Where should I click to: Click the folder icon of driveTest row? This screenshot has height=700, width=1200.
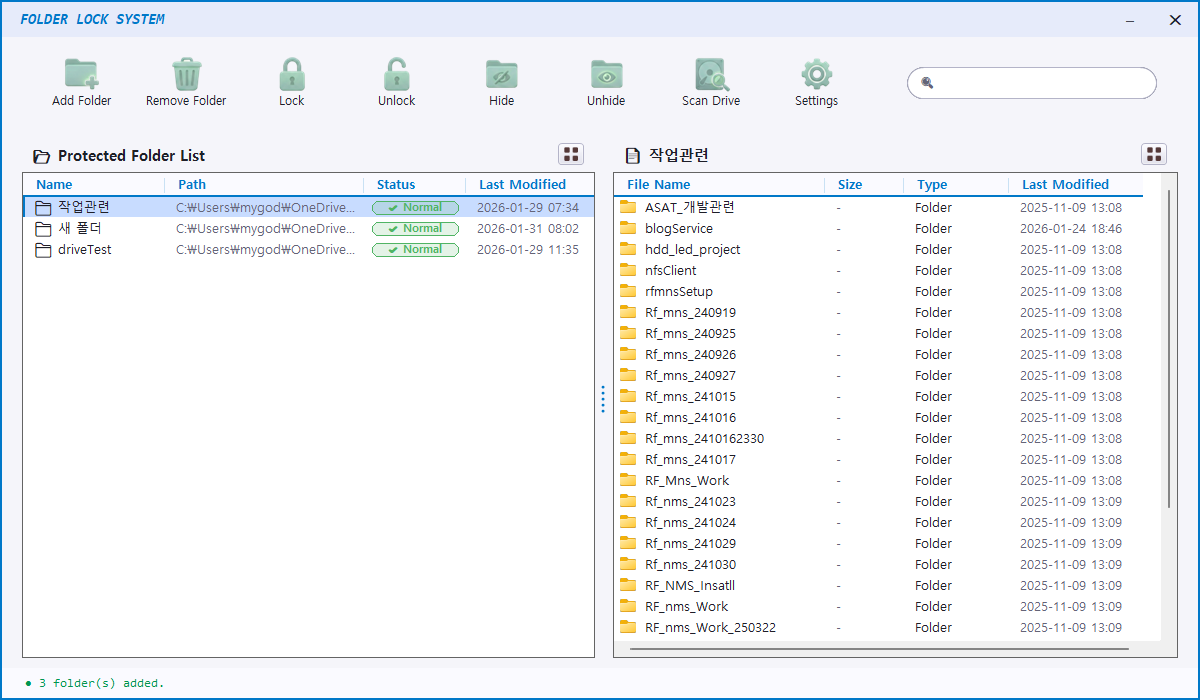point(43,250)
